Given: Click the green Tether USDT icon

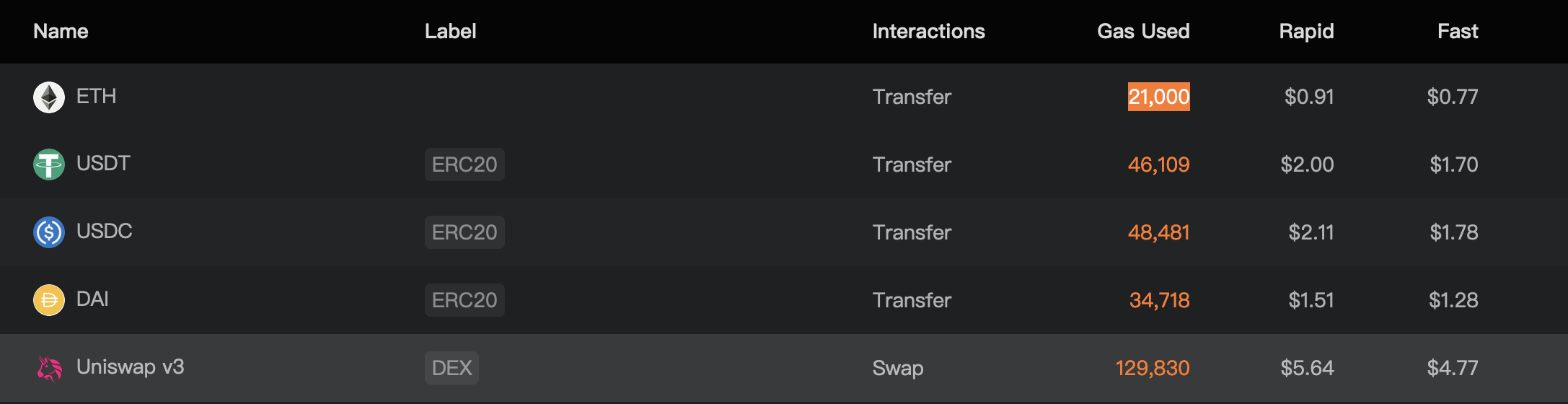Looking at the screenshot, I should (x=49, y=164).
